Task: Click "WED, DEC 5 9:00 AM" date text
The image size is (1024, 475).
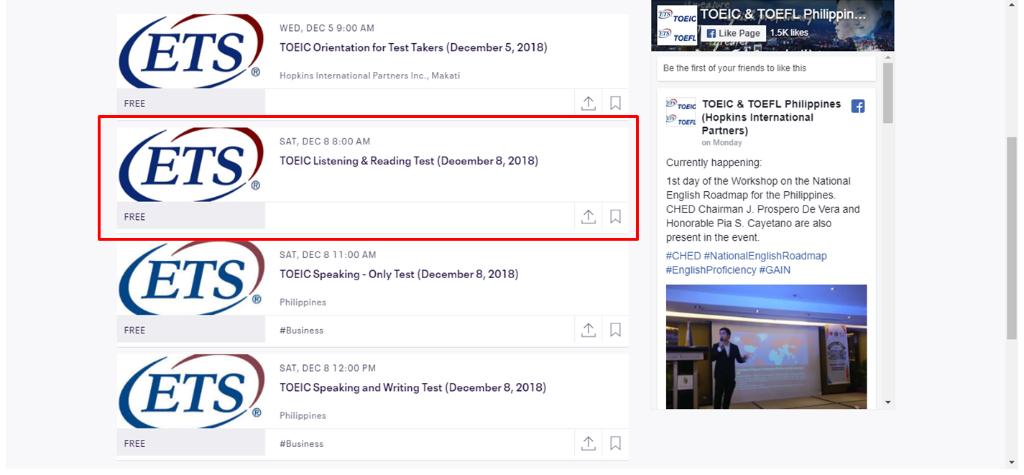Action: (x=327, y=28)
